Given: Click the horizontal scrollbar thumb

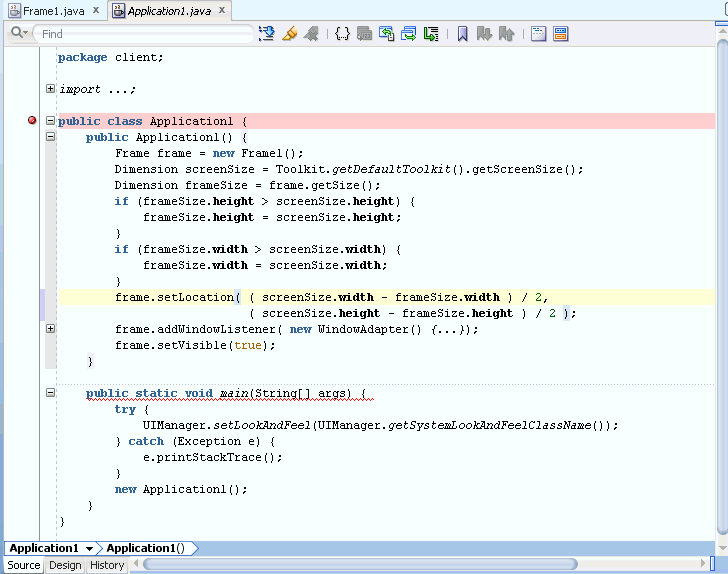Looking at the screenshot, I should click(360, 564).
